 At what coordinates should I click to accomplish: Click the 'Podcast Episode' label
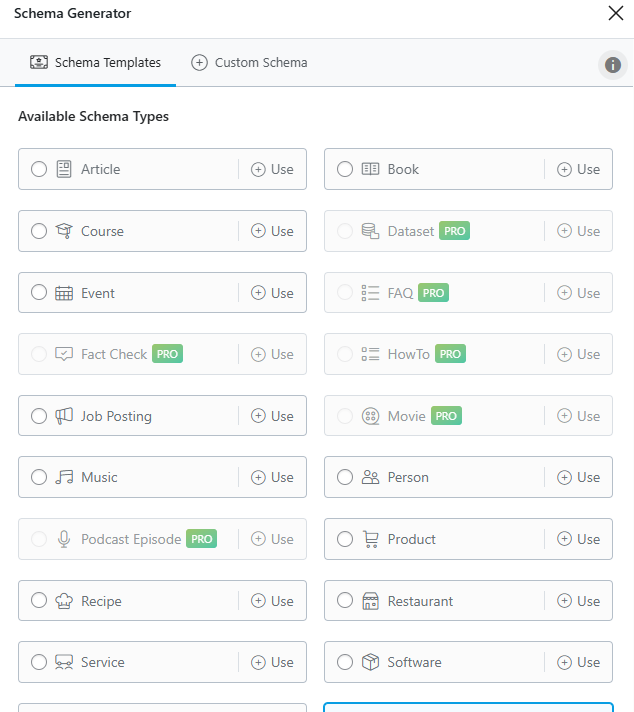(x=131, y=539)
